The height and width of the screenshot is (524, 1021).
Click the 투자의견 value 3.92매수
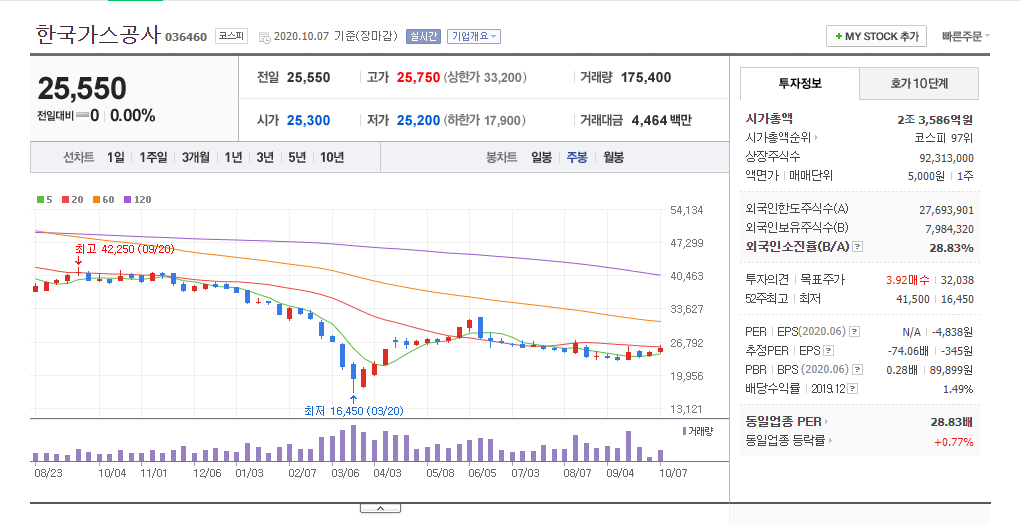pyautogui.click(x=907, y=280)
